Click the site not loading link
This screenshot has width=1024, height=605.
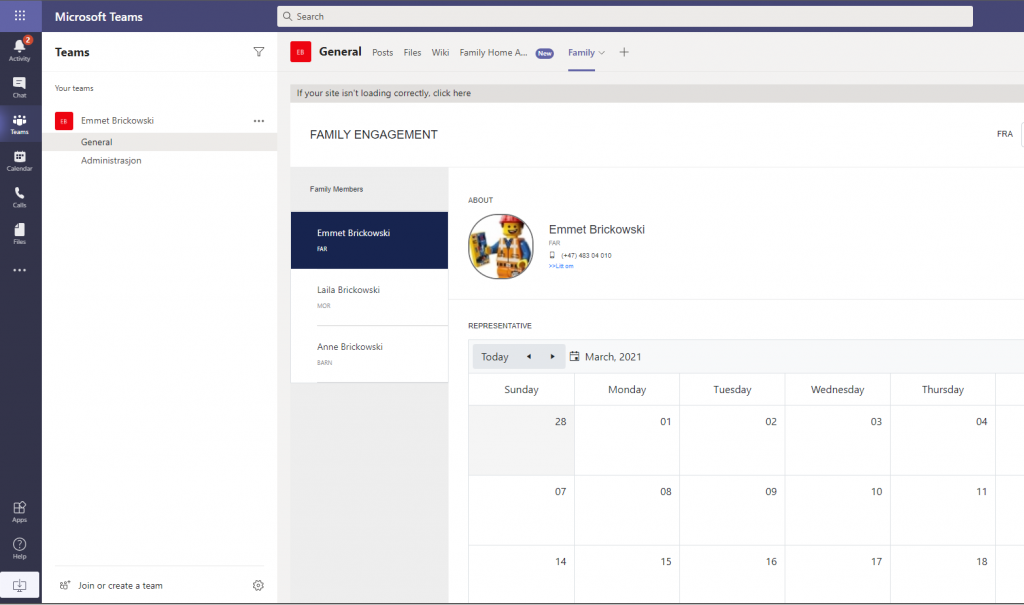click(384, 93)
